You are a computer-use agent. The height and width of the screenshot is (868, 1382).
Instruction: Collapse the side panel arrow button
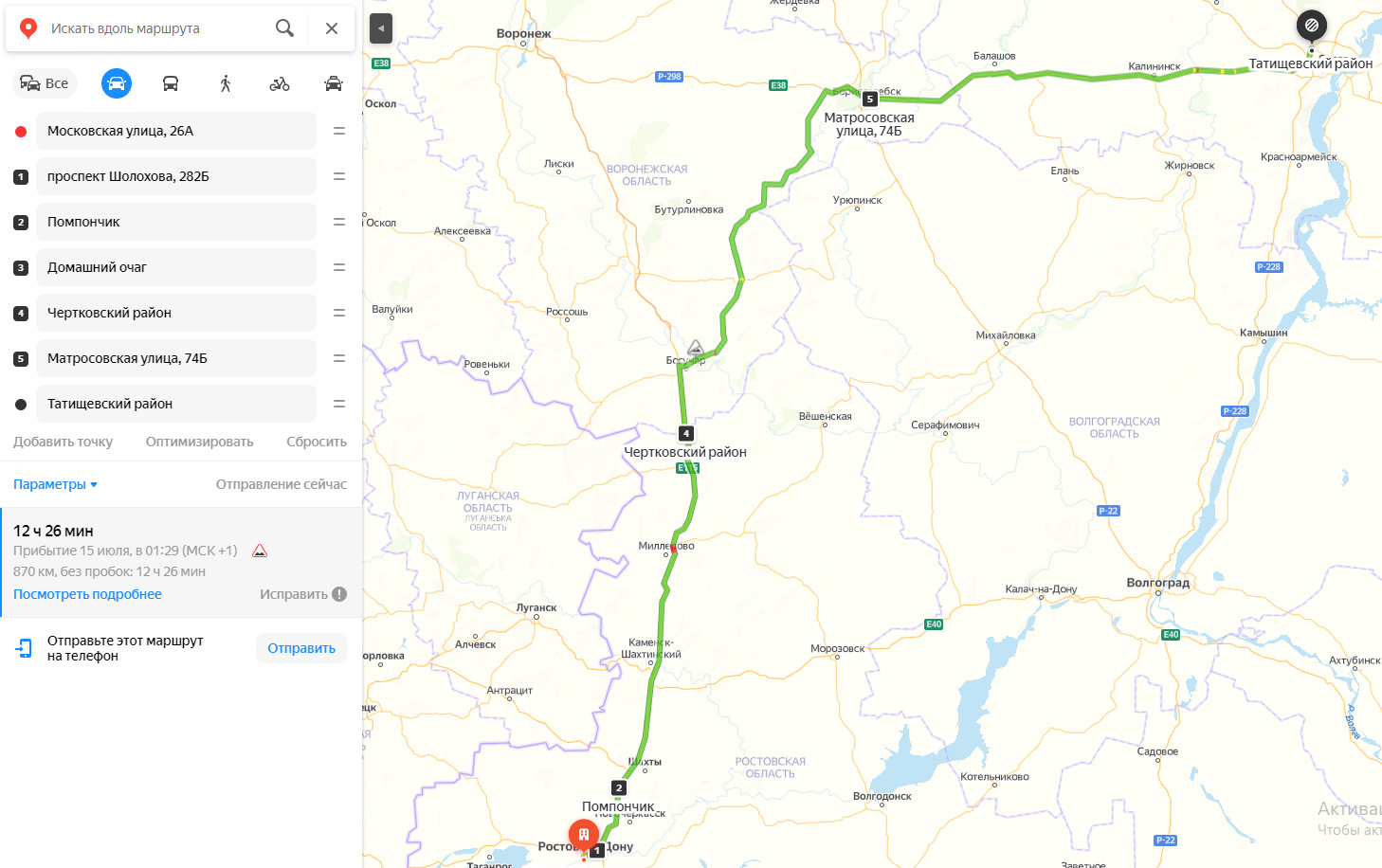[x=381, y=28]
